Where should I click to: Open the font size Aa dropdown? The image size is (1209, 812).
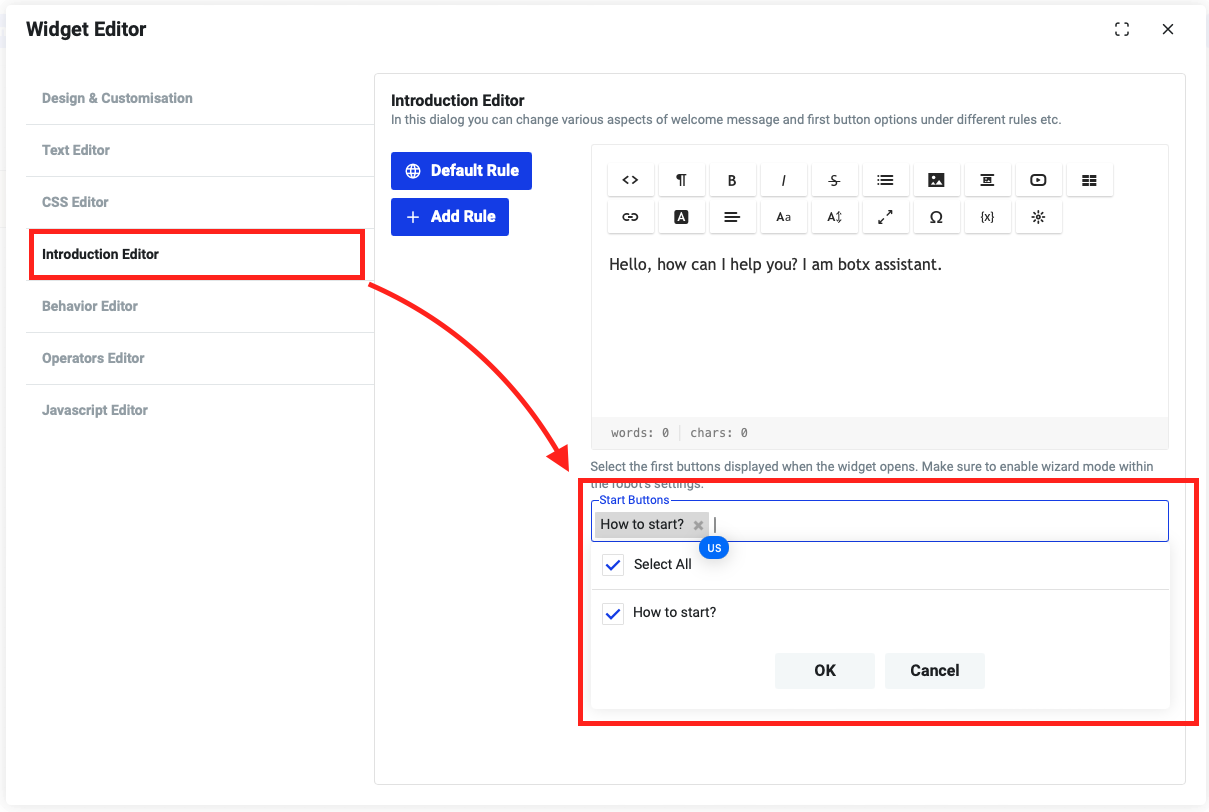tap(784, 216)
